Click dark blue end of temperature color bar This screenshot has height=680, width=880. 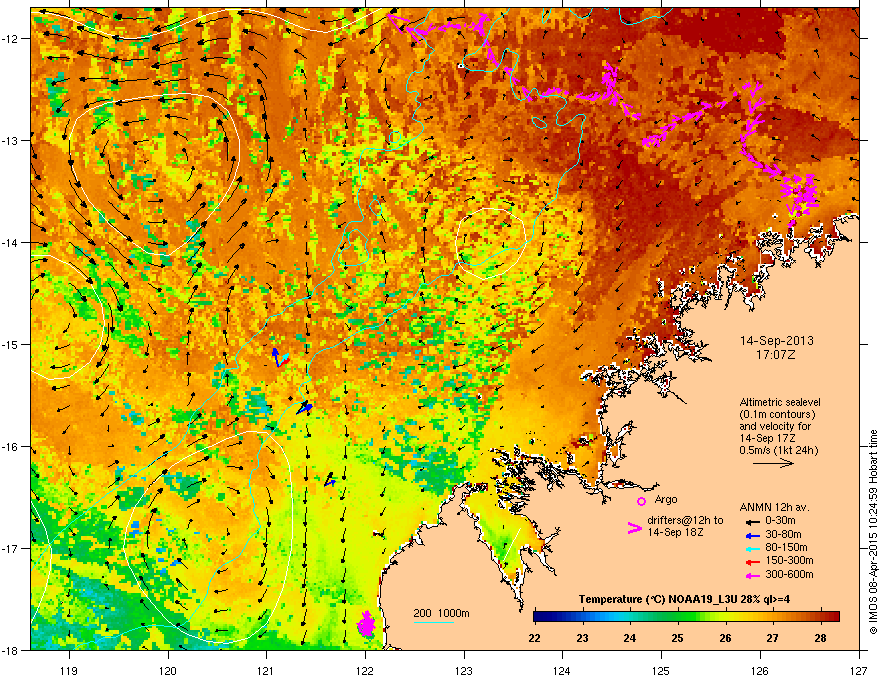point(538,616)
